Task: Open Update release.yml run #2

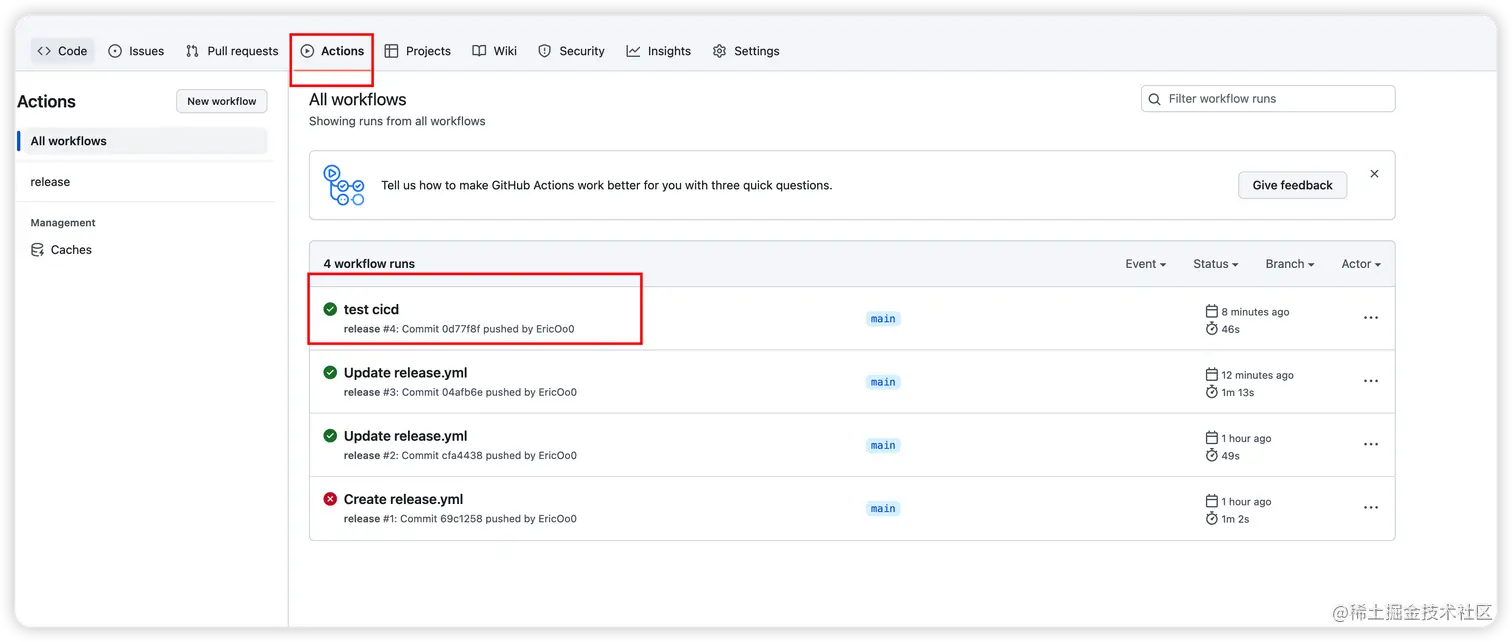Action: point(405,436)
